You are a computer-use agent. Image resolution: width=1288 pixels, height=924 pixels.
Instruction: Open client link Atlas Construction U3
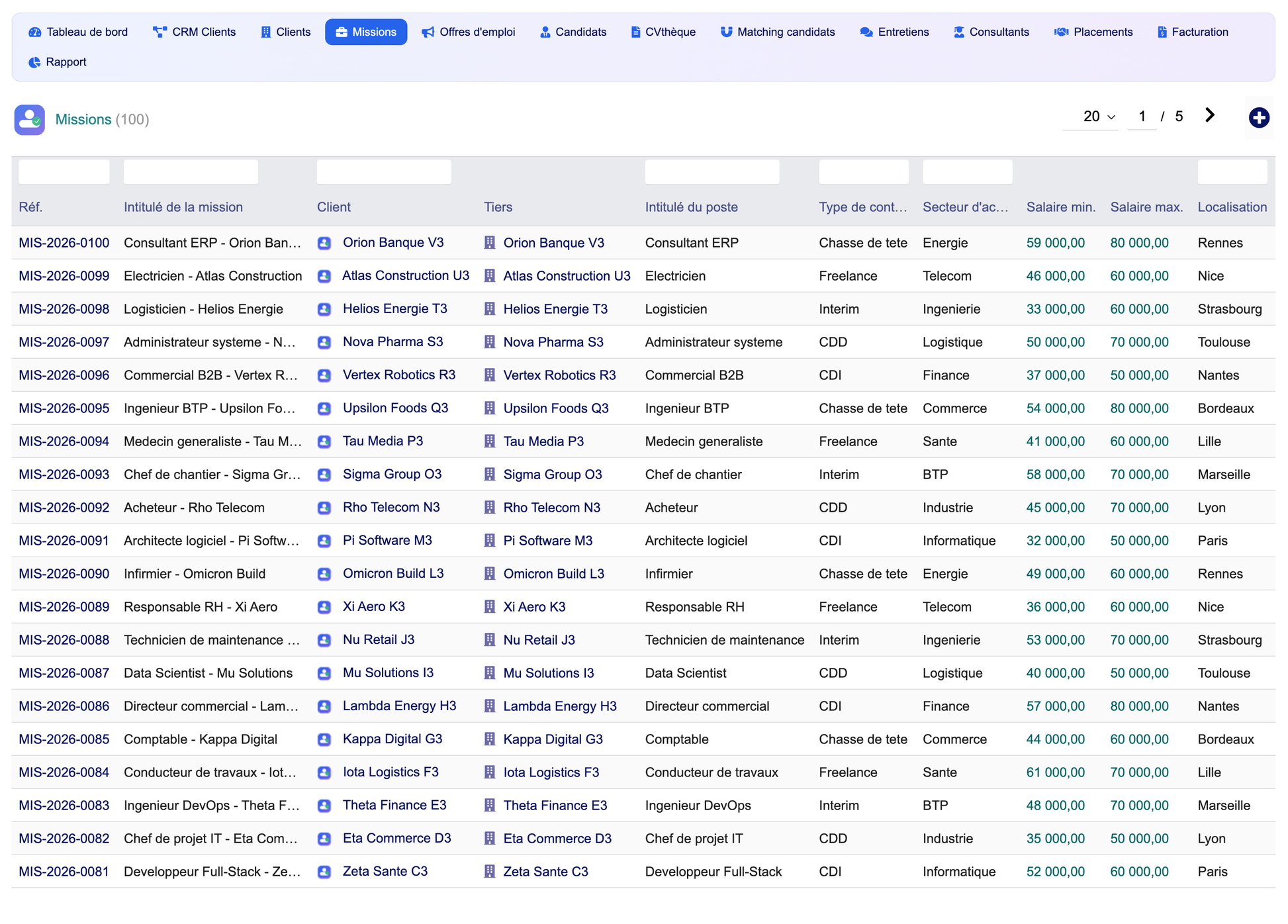(406, 275)
